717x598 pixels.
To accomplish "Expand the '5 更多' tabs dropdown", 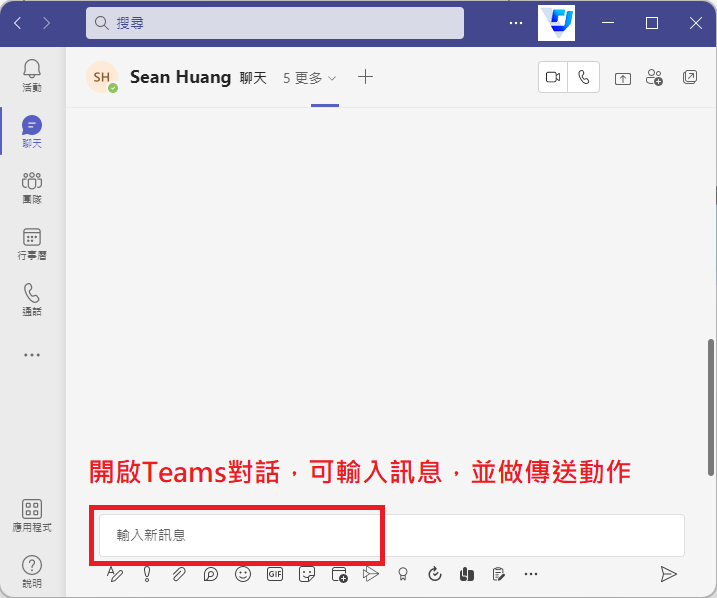I will pos(310,77).
